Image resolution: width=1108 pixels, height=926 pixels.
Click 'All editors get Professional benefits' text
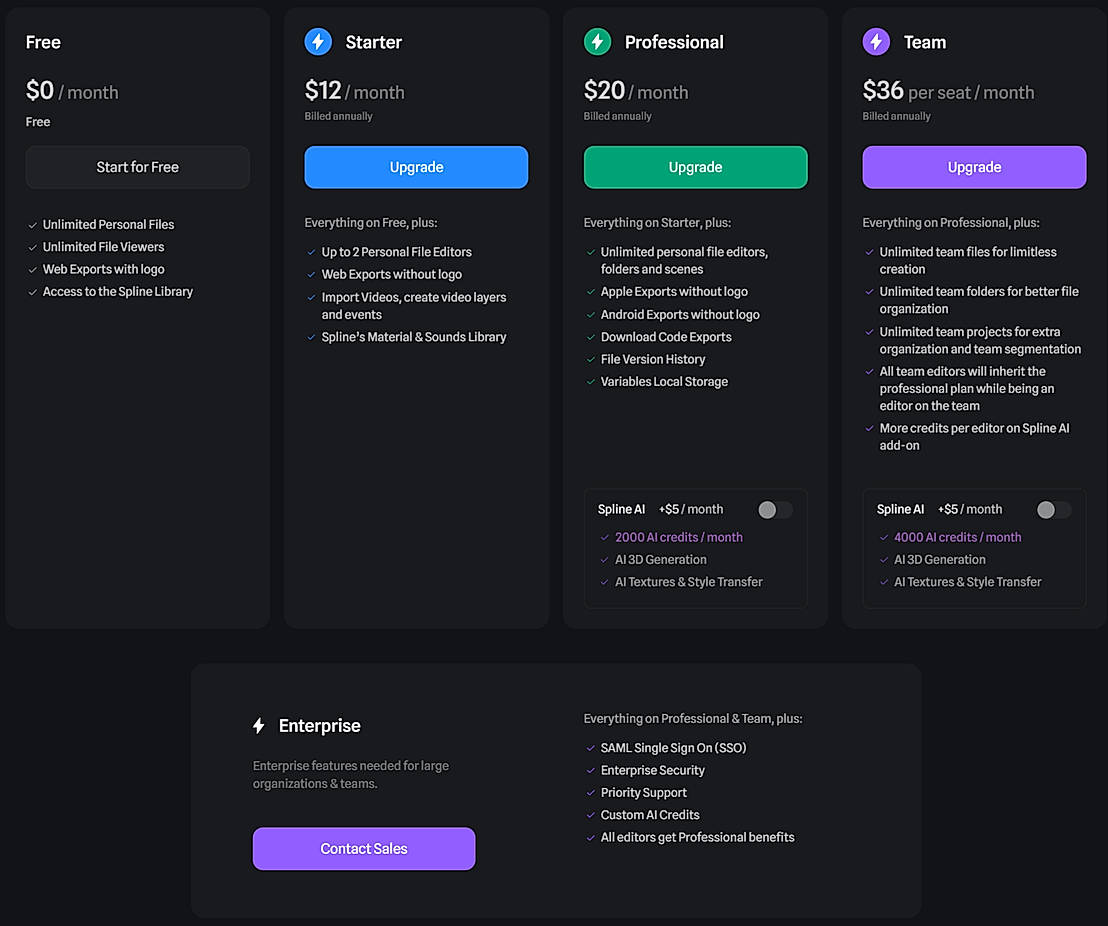coord(697,838)
